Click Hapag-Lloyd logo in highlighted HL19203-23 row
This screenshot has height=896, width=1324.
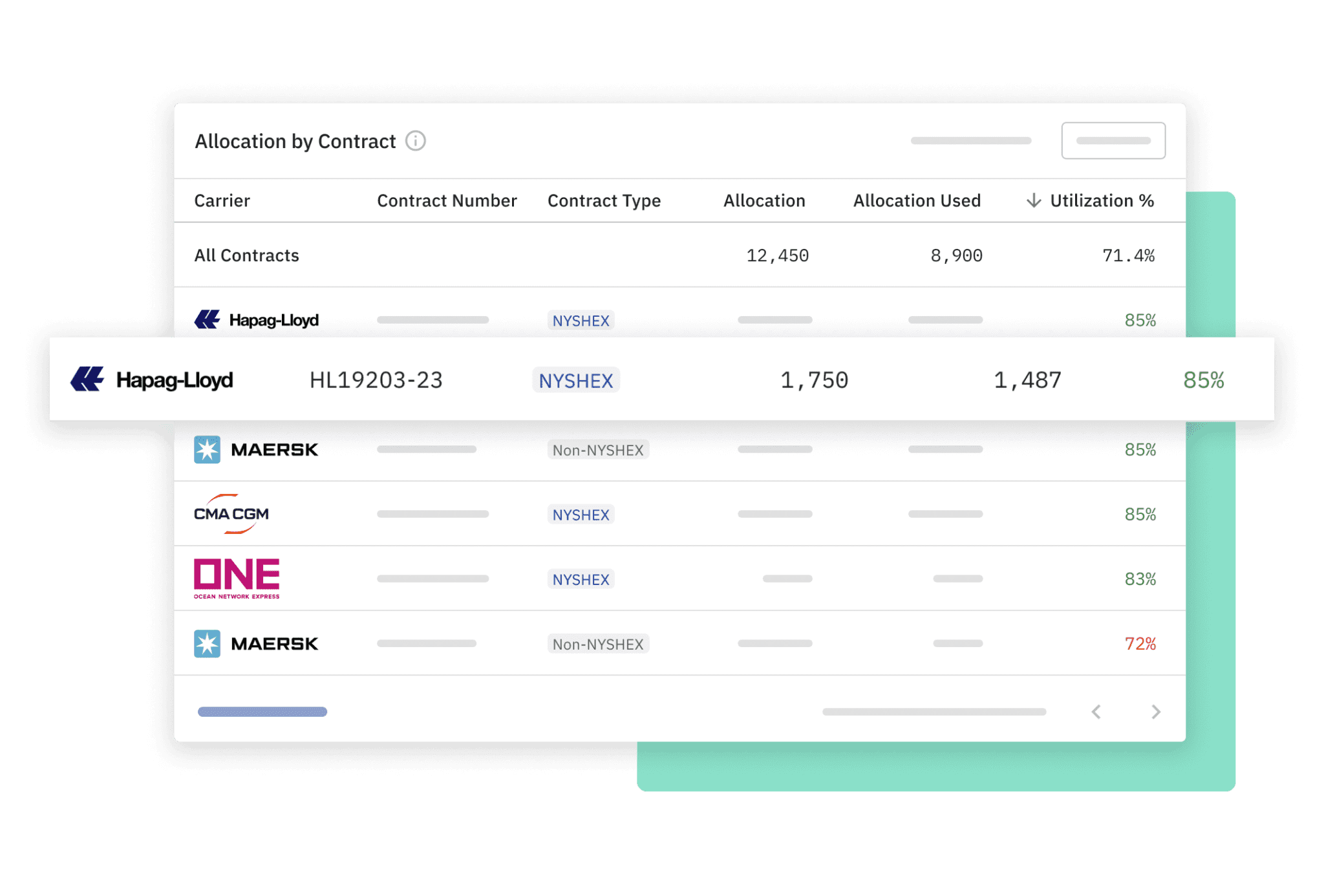[x=151, y=379]
